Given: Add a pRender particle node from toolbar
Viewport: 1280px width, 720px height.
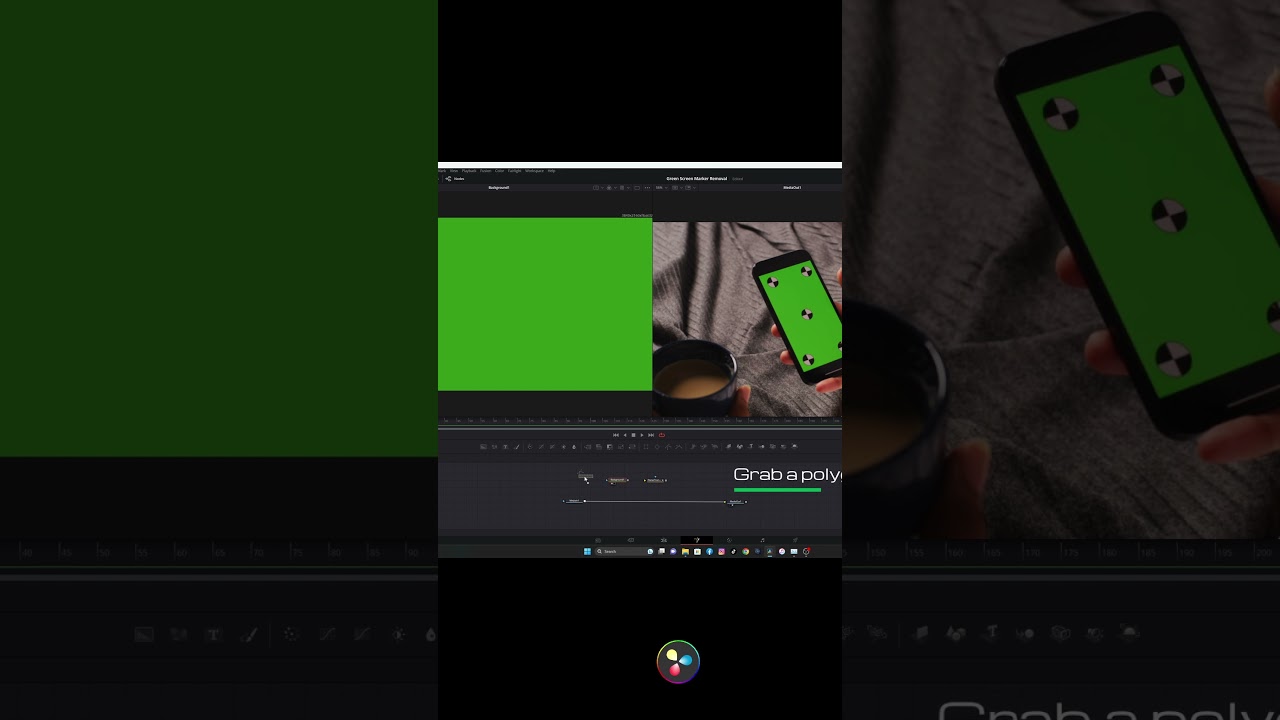Looking at the screenshot, I should (x=715, y=446).
